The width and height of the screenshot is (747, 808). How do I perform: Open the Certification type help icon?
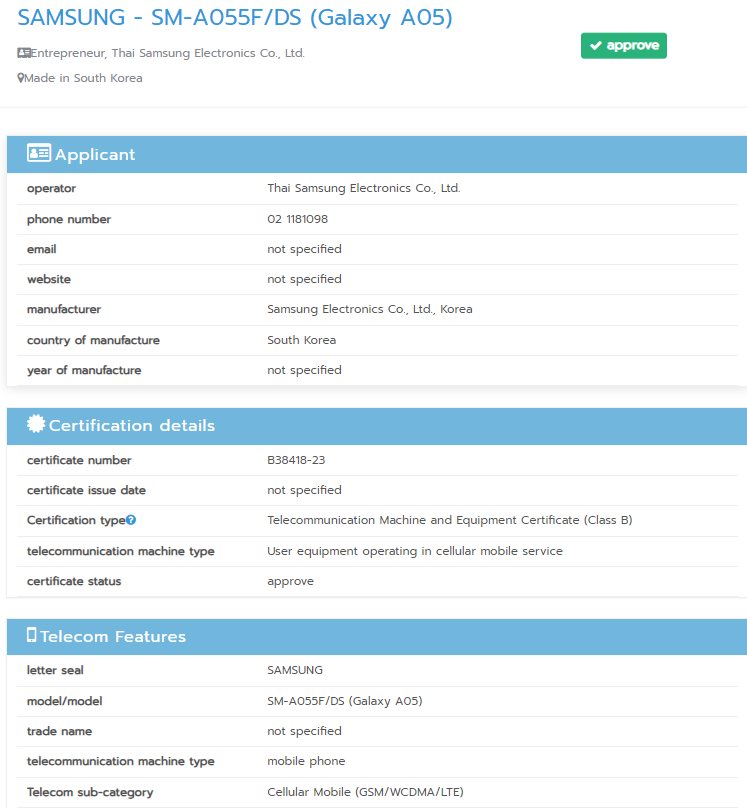click(x=131, y=520)
